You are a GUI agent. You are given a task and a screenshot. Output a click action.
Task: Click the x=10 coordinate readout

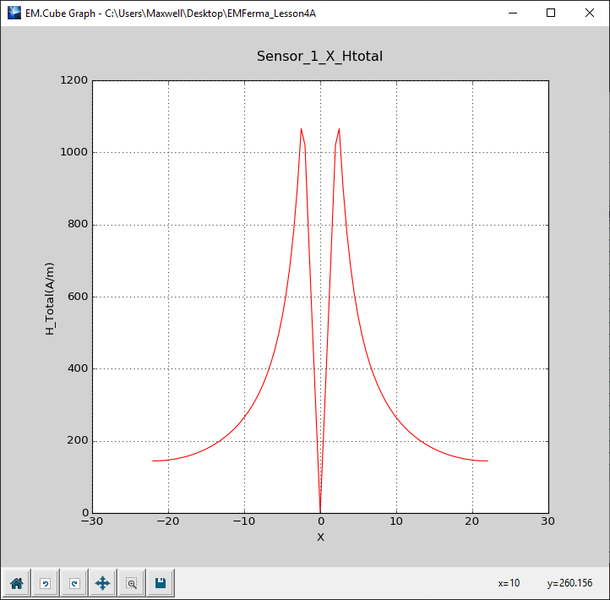pyautogui.click(x=508, y=583)
